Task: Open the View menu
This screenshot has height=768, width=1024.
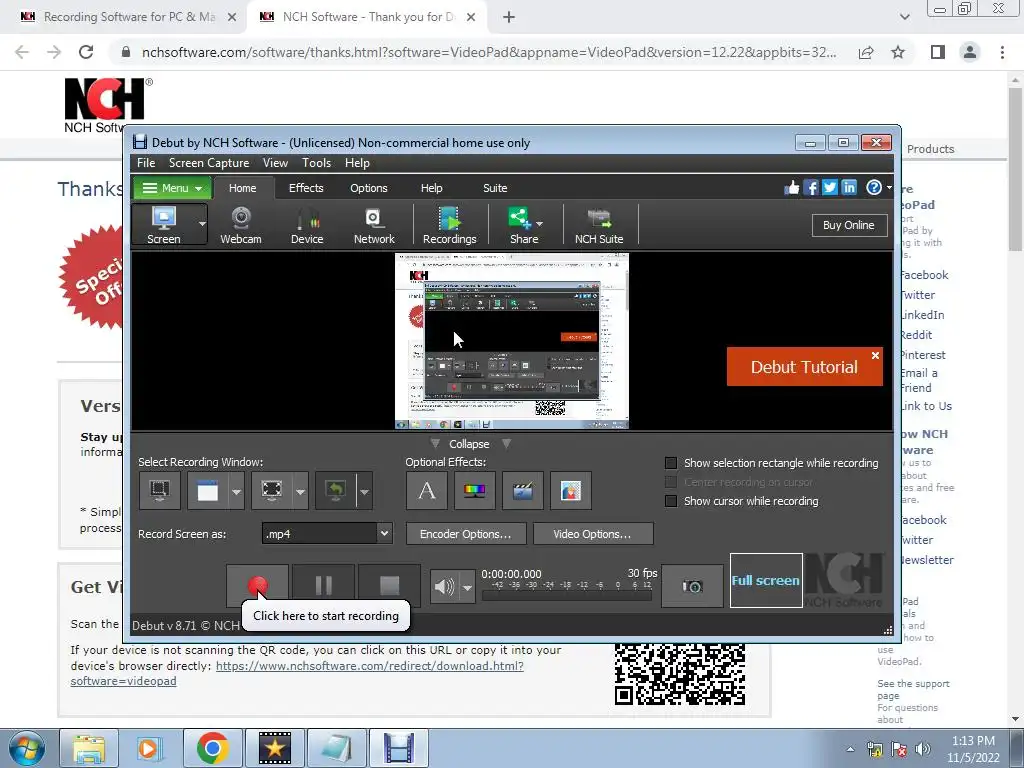Action: 275,163
